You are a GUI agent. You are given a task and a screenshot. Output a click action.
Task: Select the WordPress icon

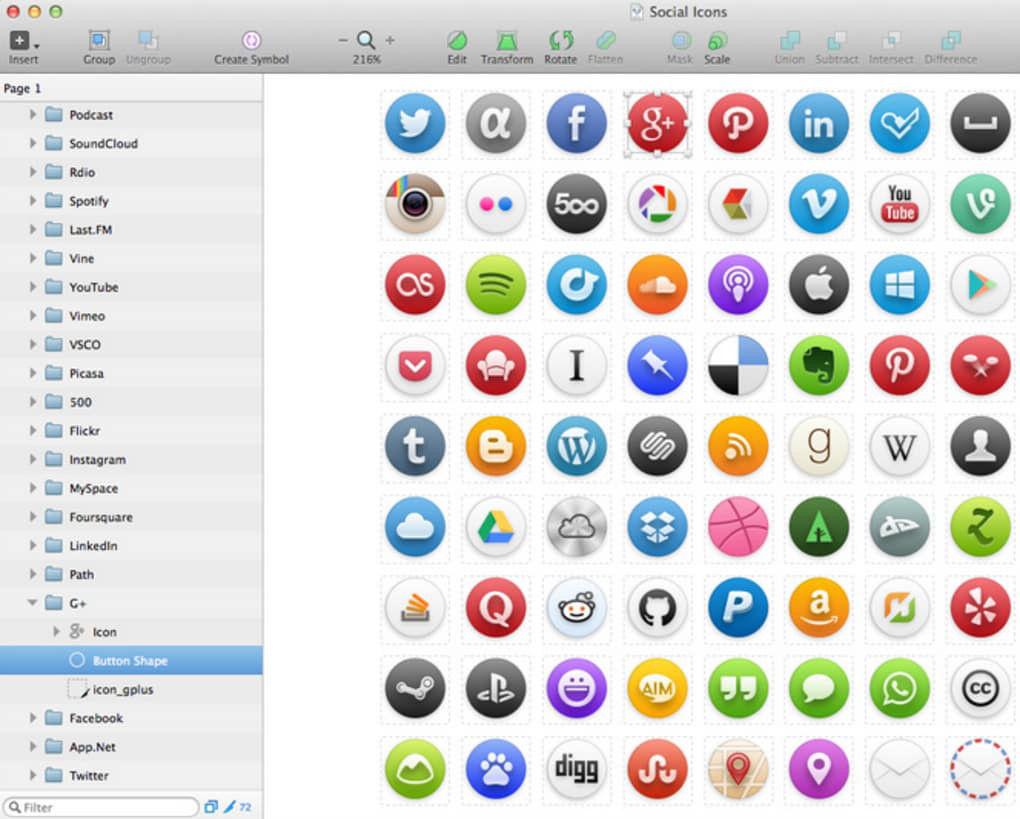point(576,446)
